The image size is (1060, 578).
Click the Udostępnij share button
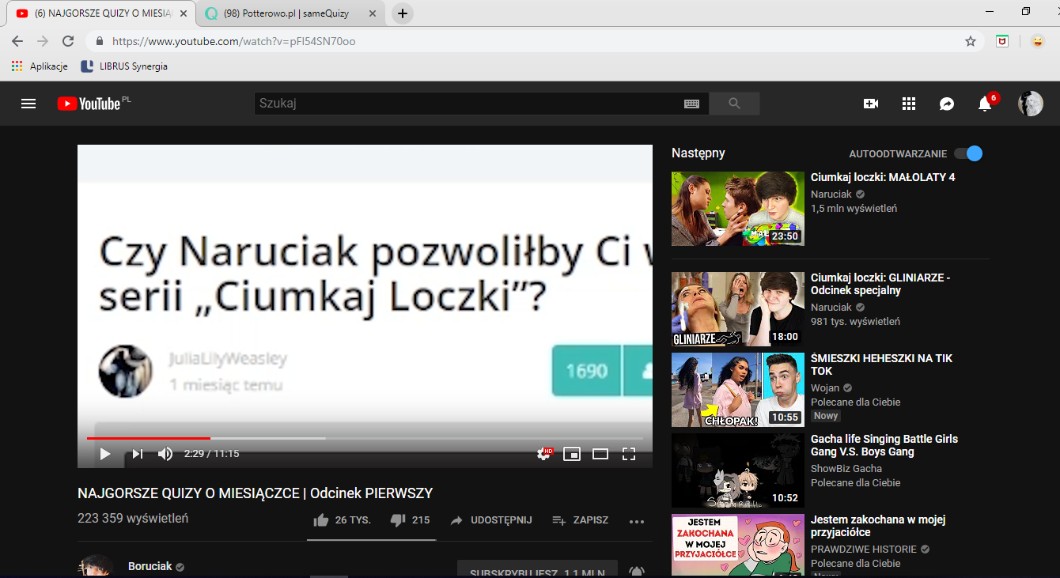[x=491, y=521]
